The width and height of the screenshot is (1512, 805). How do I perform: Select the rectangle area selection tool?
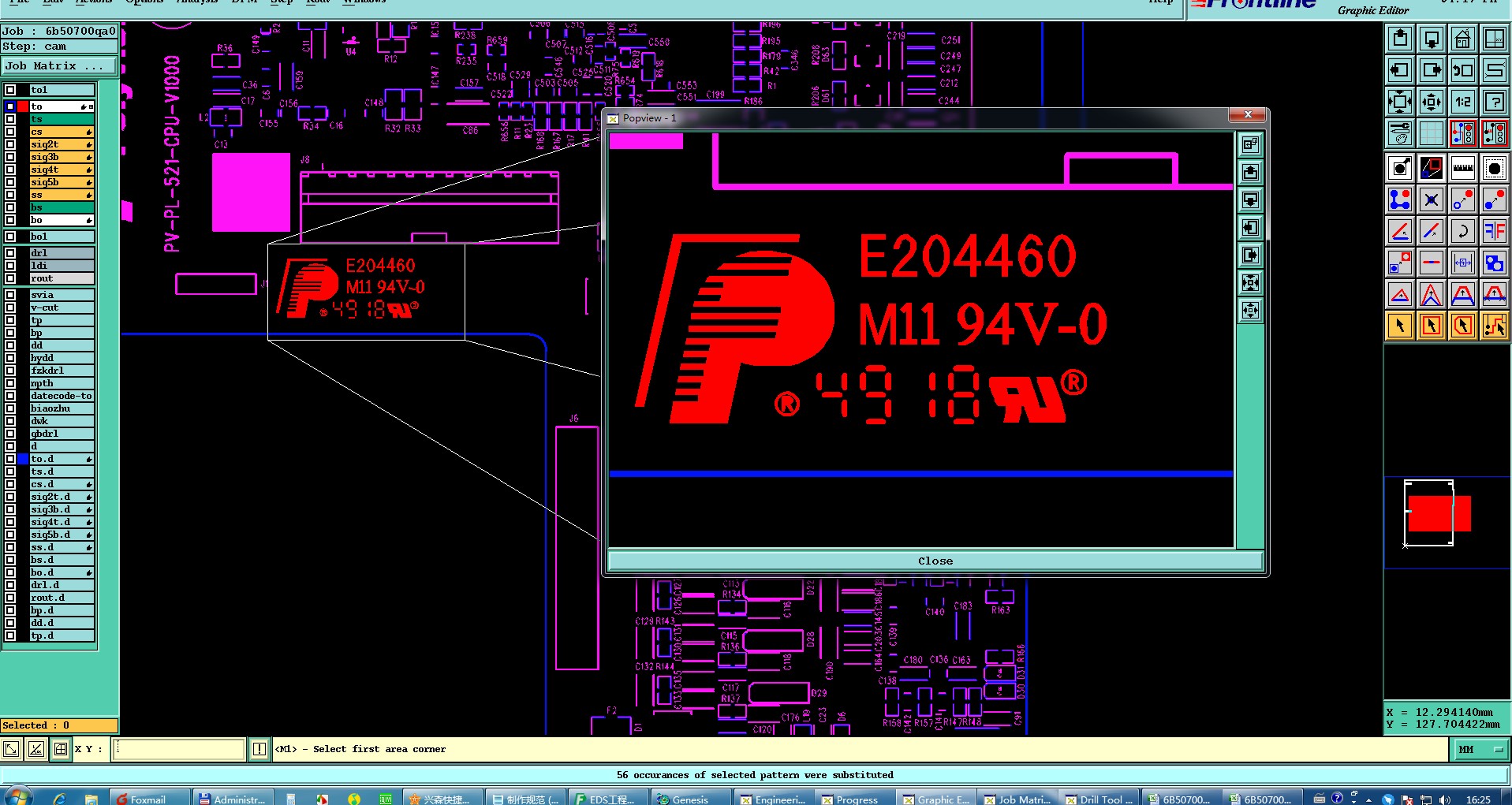1432,326
